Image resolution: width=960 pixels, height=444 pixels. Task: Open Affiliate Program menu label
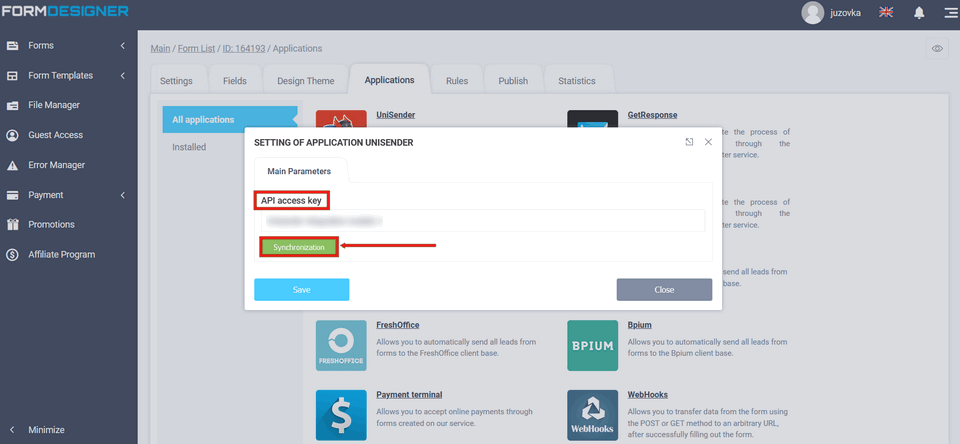[x=62, y=255]
